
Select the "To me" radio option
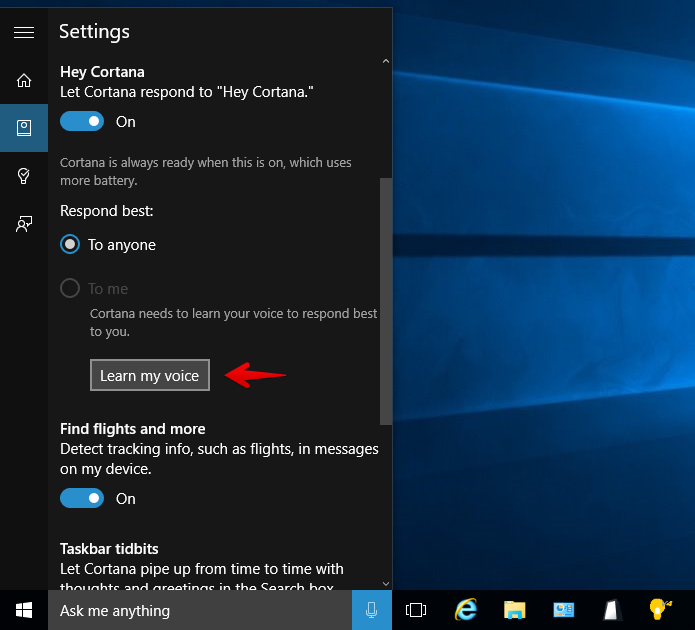click(x=94, y=289)
